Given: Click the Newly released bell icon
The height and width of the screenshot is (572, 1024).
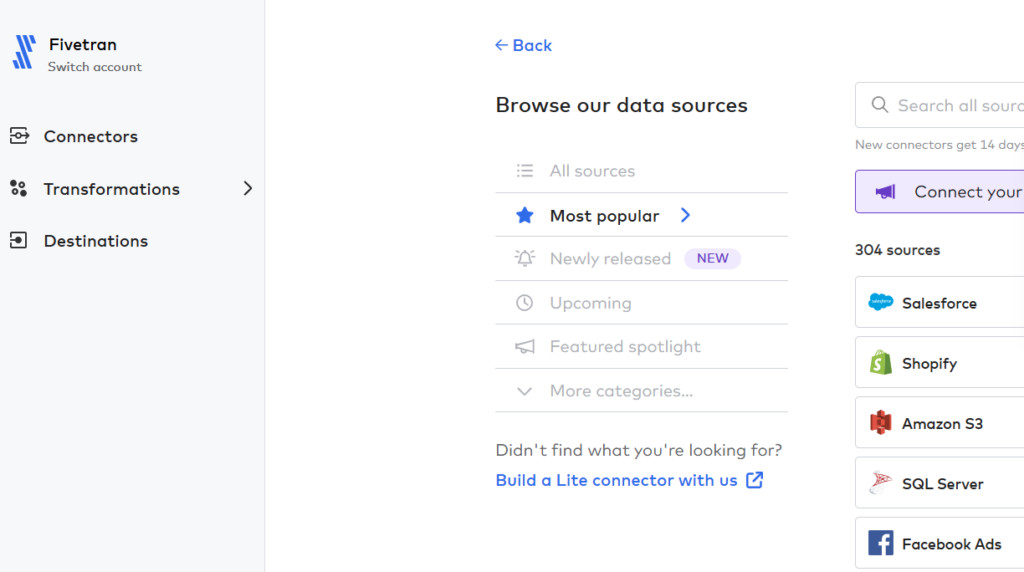Looking at the screenshot, I should (524, 259).
